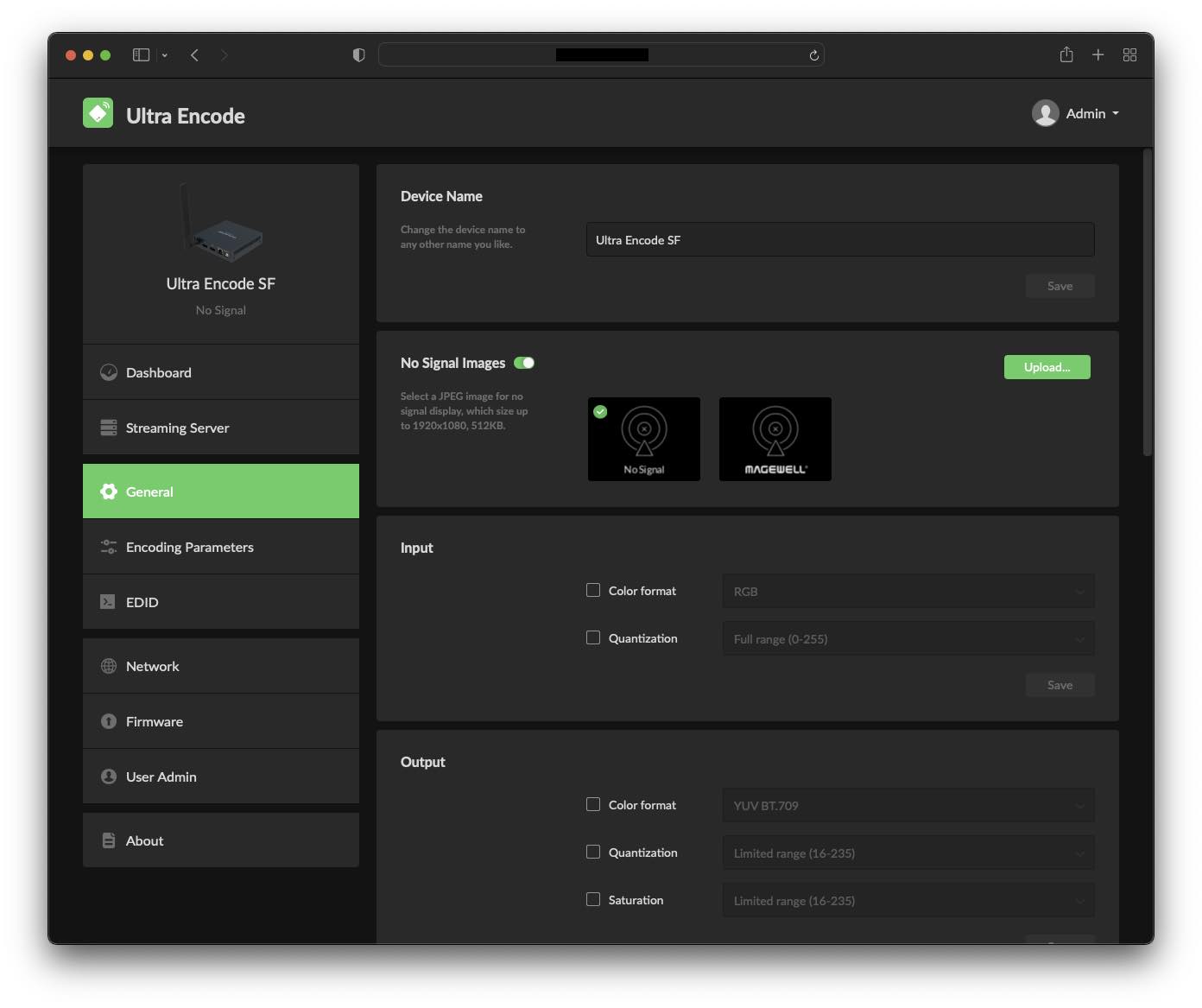
Task: Open the sidebar options chevron in Safari
Action: point(164,55)
